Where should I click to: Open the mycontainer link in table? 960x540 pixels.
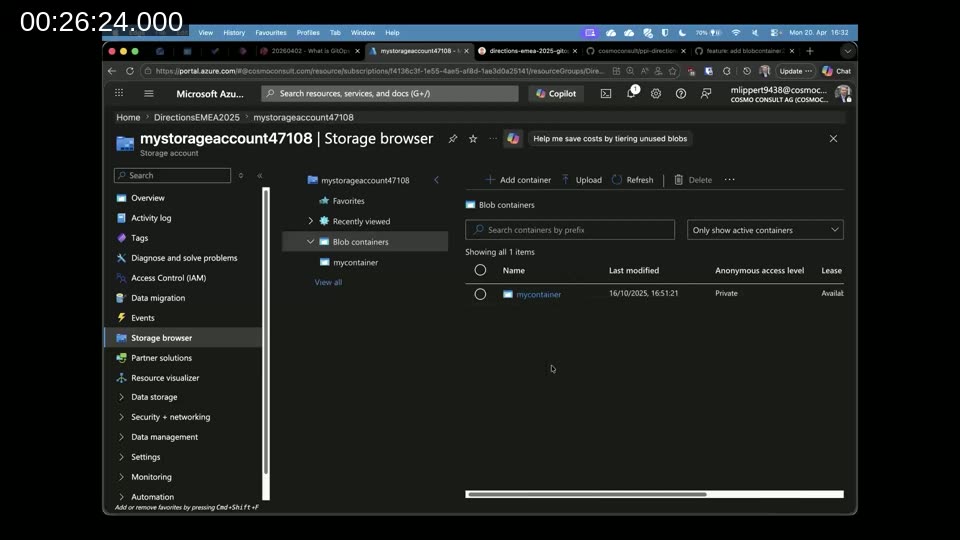538,294
